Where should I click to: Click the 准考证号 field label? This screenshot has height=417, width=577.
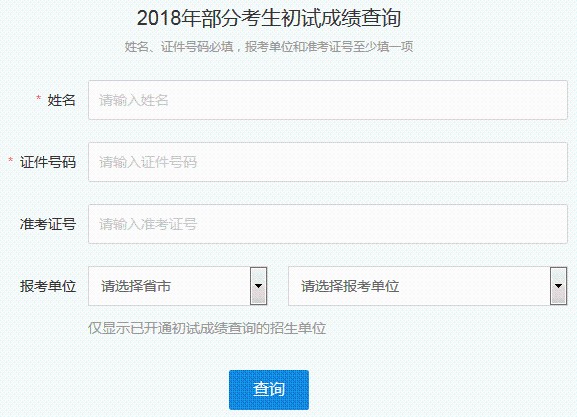(48, 224)
